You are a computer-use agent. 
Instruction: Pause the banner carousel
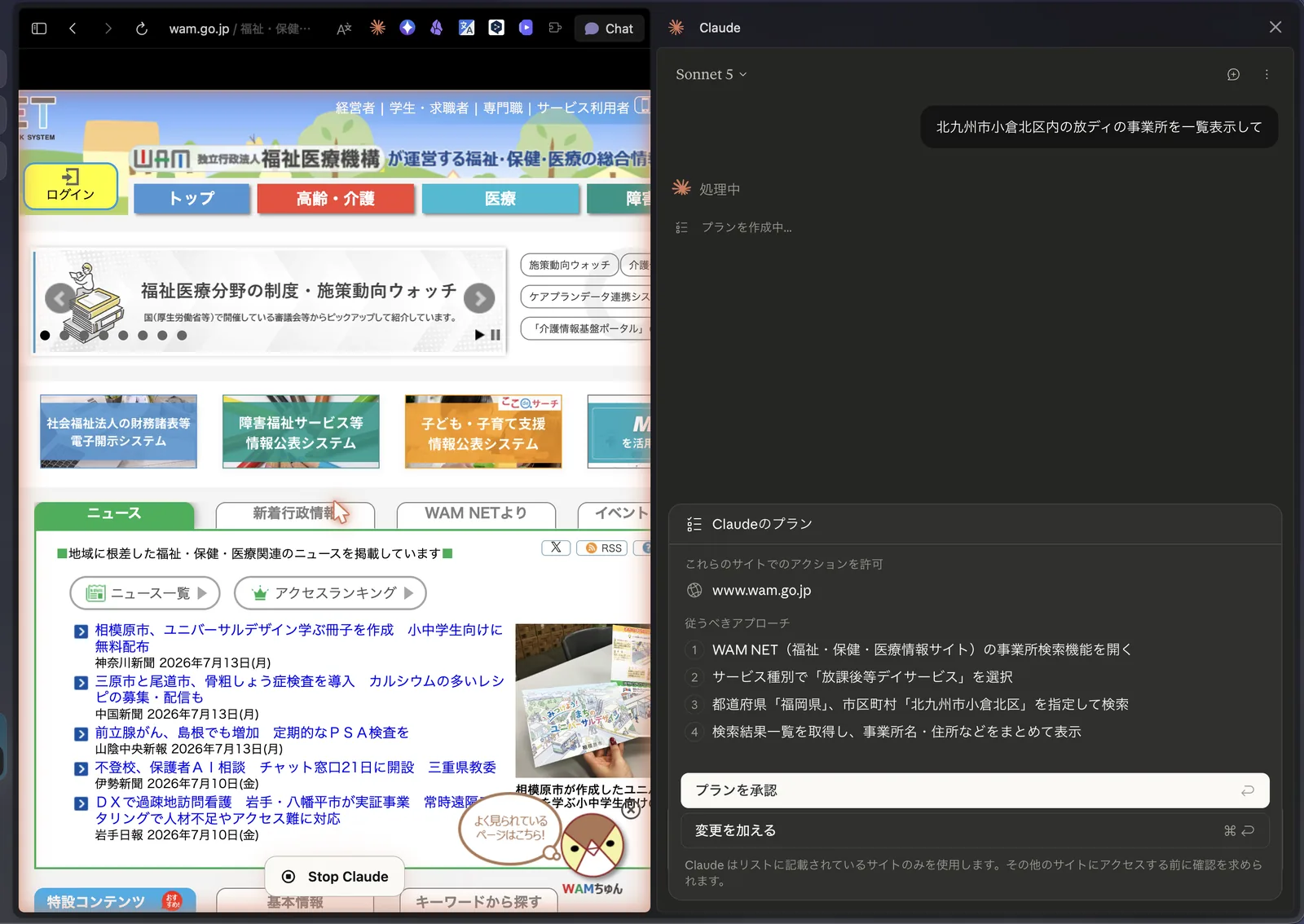click(496, 335)
